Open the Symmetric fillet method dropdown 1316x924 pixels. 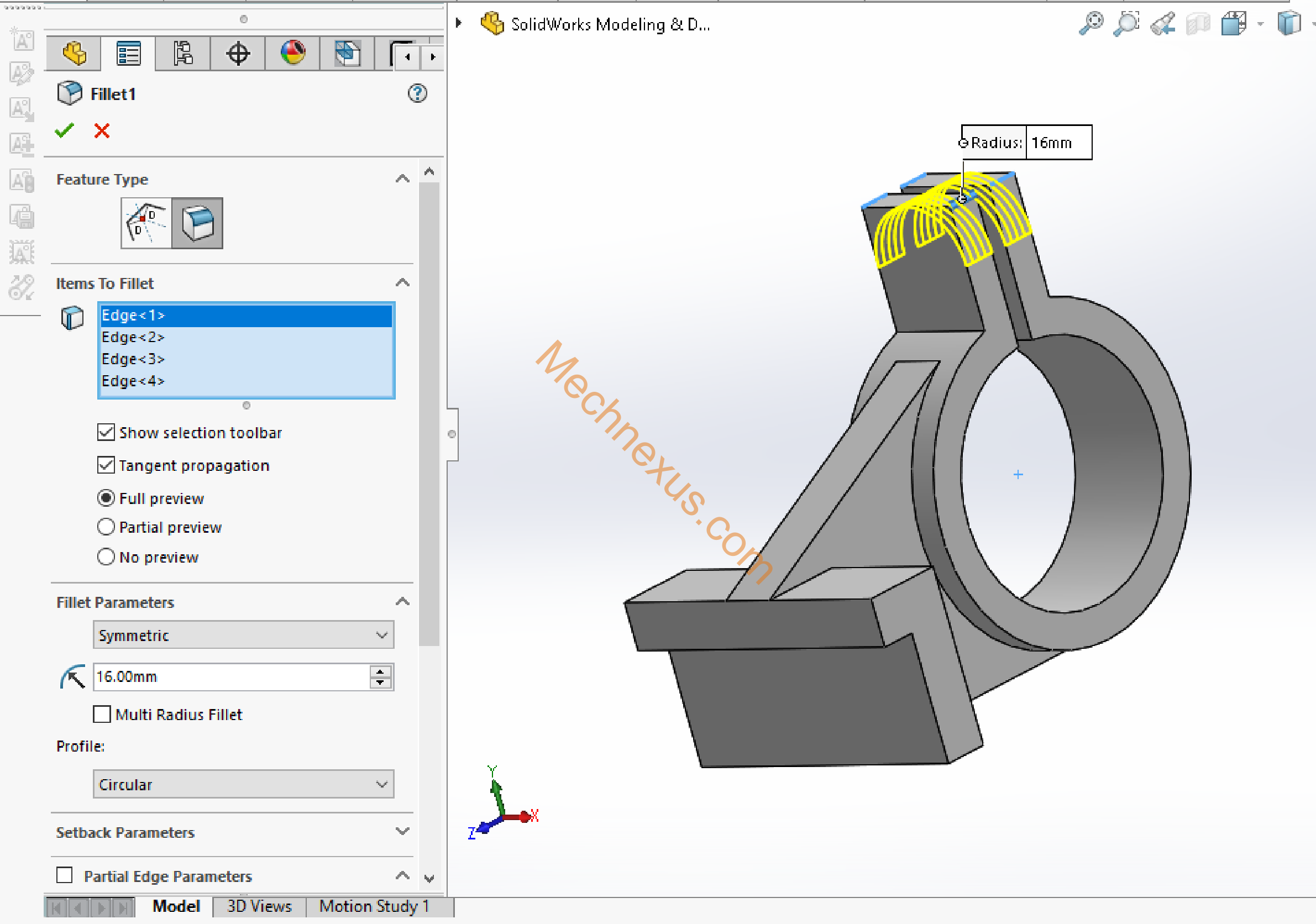point(243,635)
